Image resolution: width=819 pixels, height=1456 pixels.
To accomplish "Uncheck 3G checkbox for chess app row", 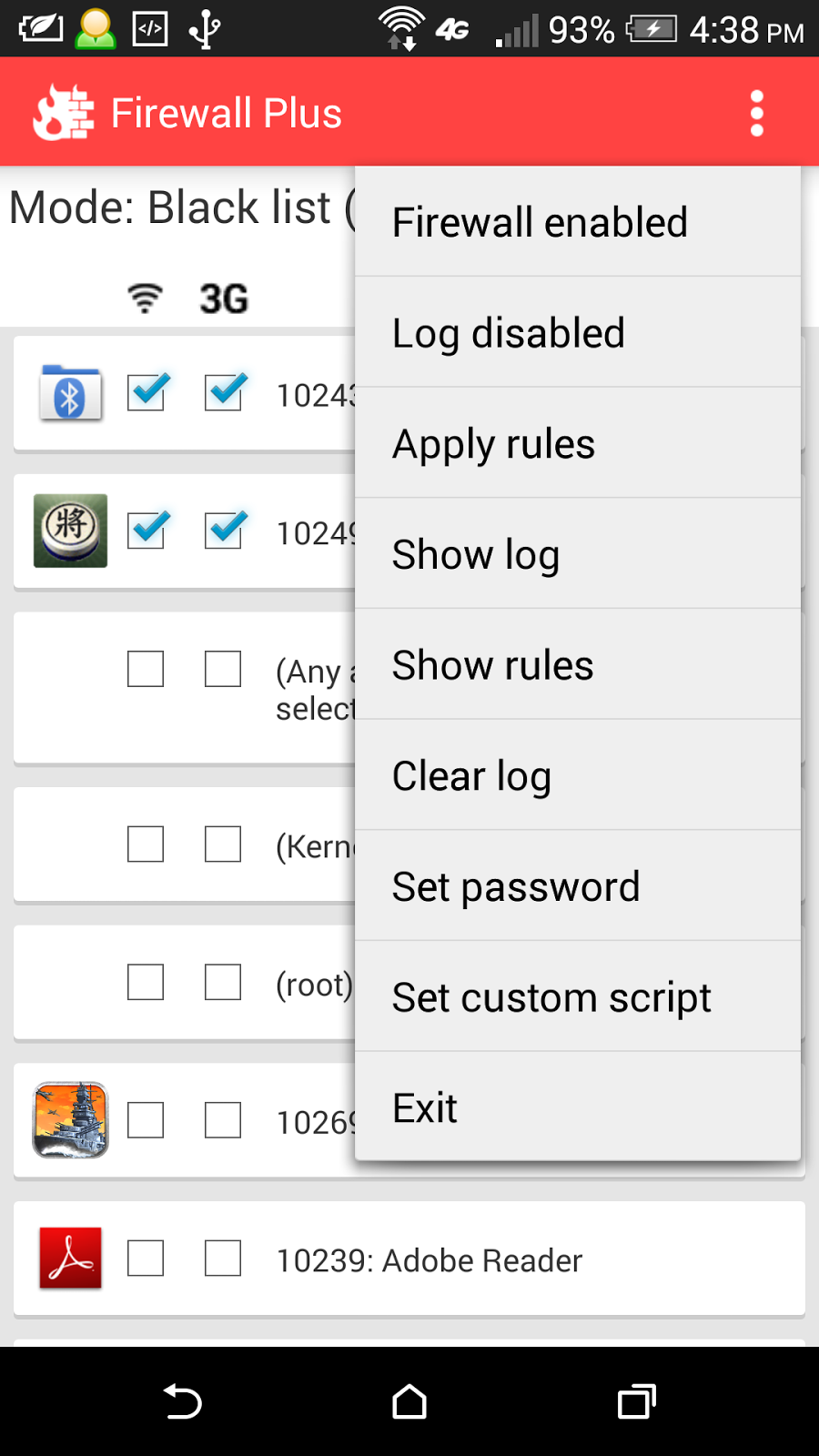I will click(x=224, y=531).
